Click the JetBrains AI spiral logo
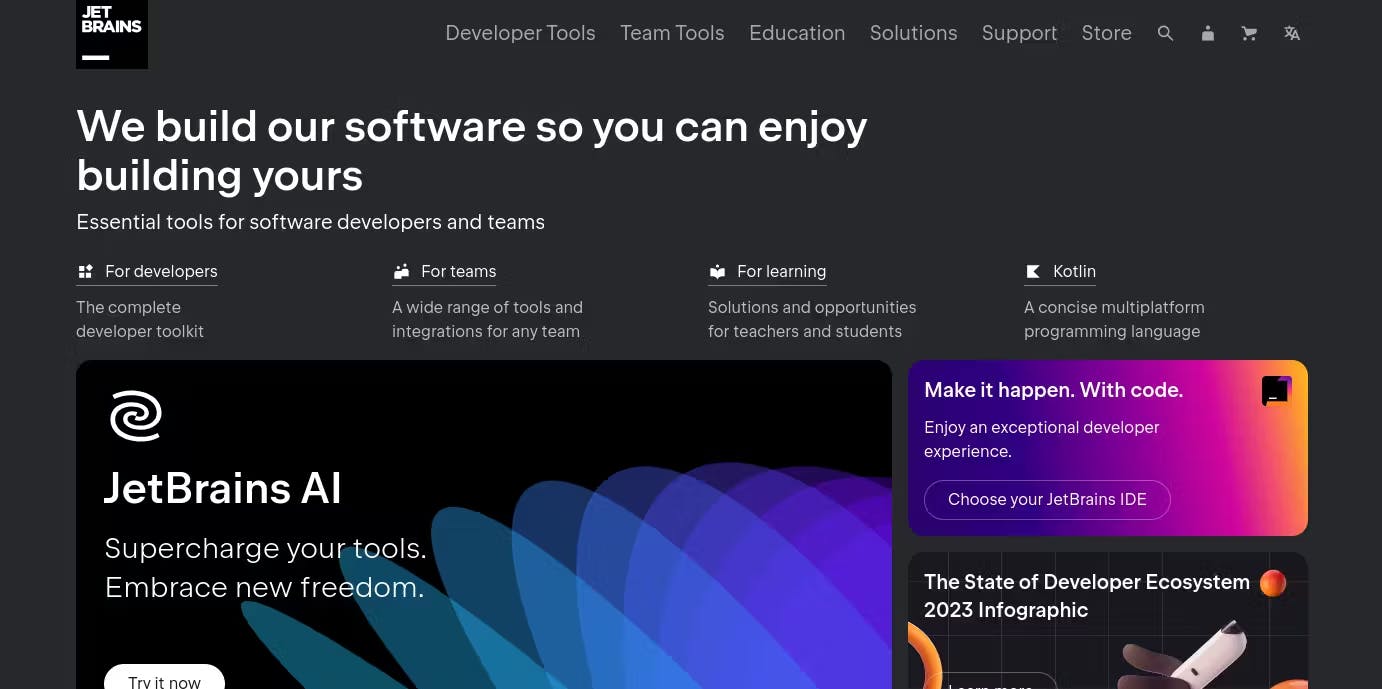Screen dimensions: 1382x689 point(136,416)
